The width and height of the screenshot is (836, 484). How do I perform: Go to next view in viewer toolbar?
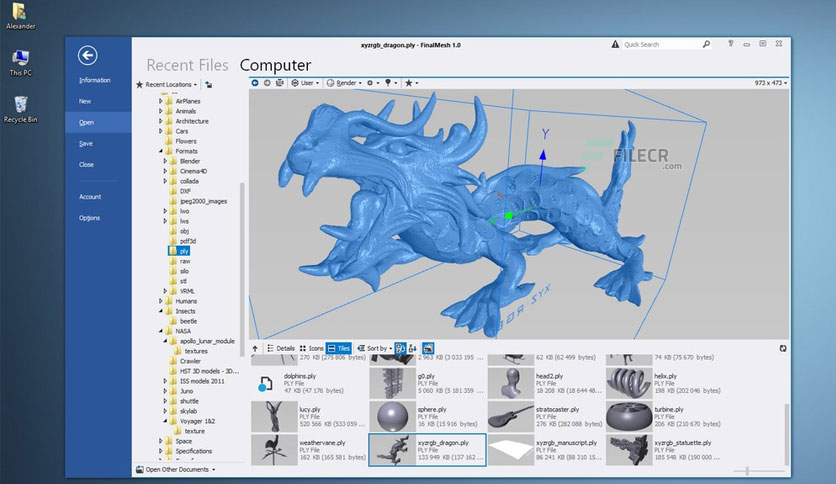pyautogui.click(x=267, y=83)
